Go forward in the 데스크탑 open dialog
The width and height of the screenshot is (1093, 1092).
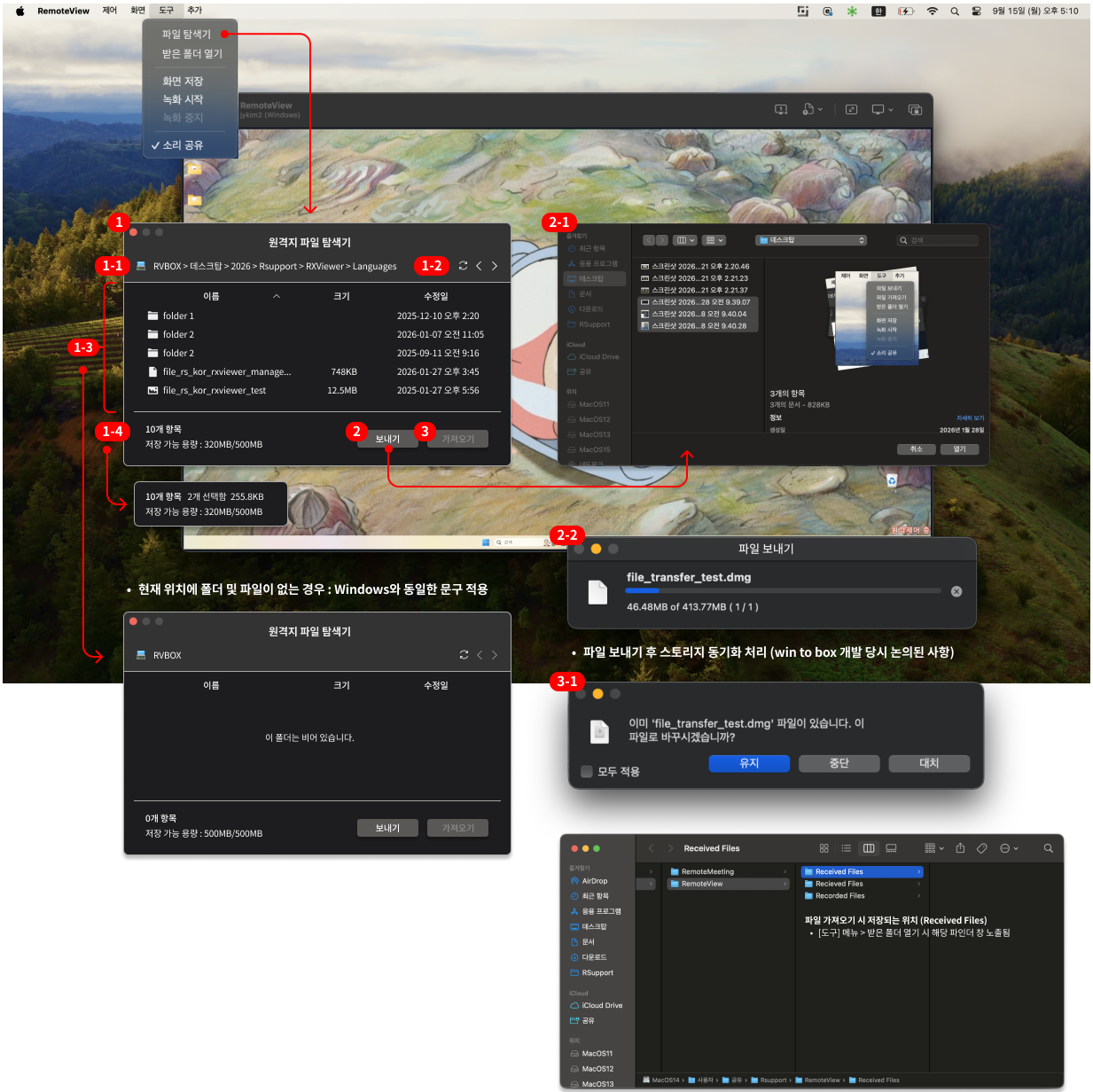click(x=661, y=240)
